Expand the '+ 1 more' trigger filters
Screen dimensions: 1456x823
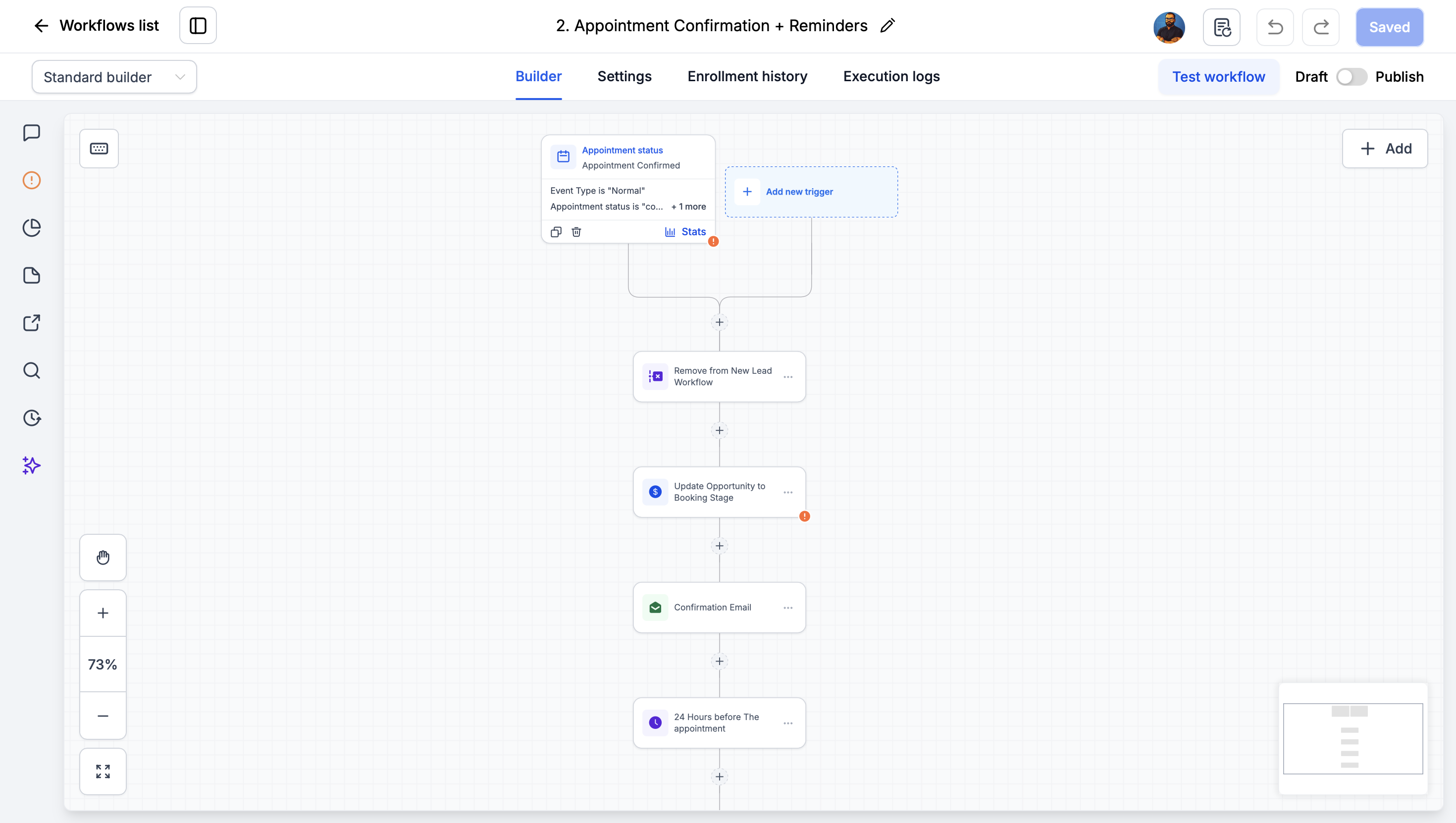pos(688,207)
